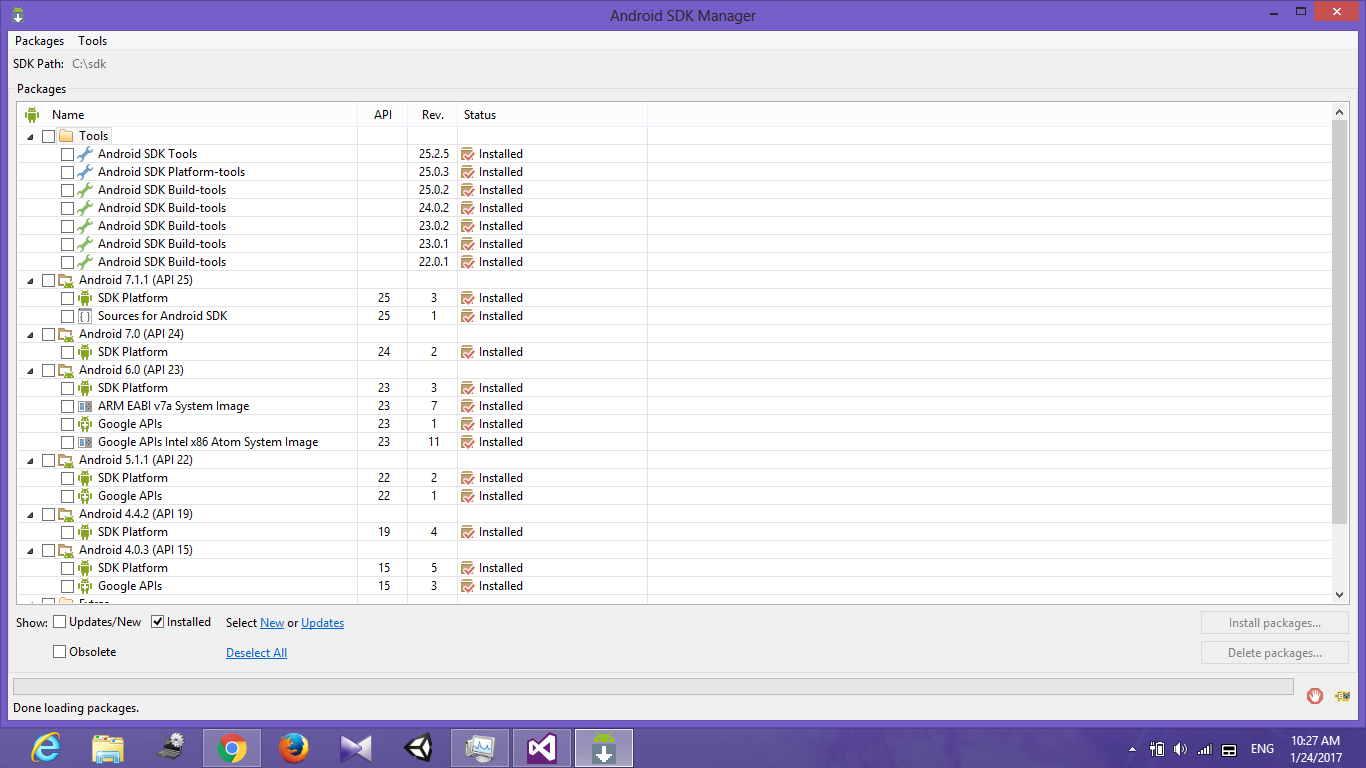The image size is (1366, 768).
Task: Tick the Obsolete checkbox
Action: [60, 652]
